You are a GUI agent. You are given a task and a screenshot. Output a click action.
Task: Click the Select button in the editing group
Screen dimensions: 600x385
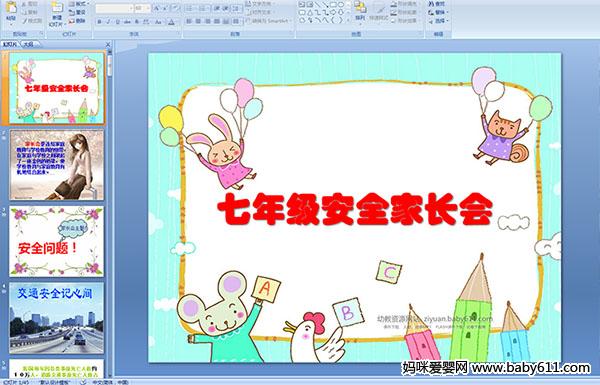pyautogui.click(x=438, y=21)
